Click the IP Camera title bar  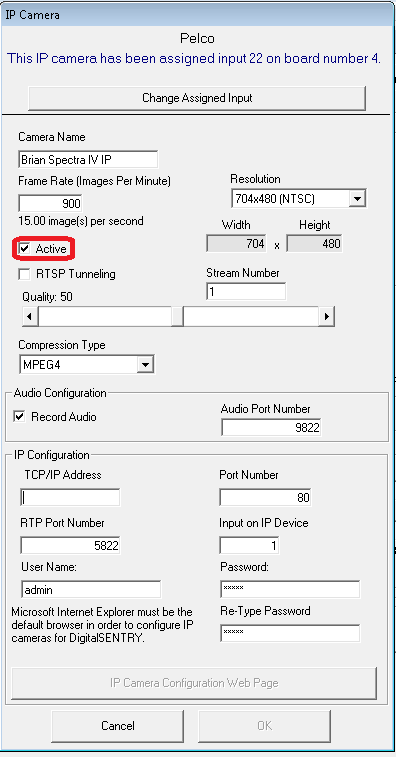point(198,15)
